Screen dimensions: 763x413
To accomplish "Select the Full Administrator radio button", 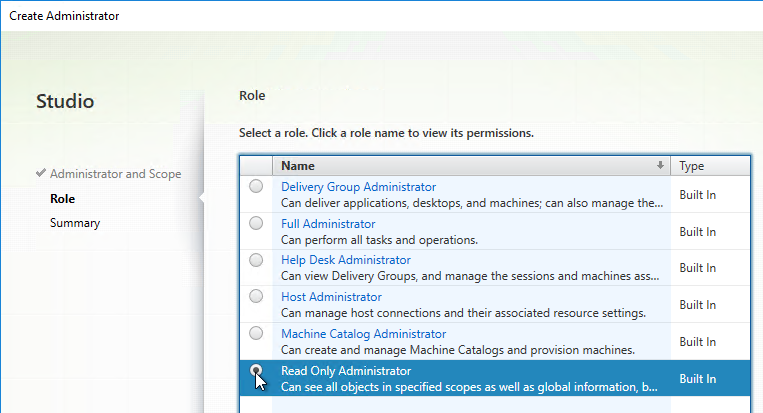I will (x=256, y=223).
